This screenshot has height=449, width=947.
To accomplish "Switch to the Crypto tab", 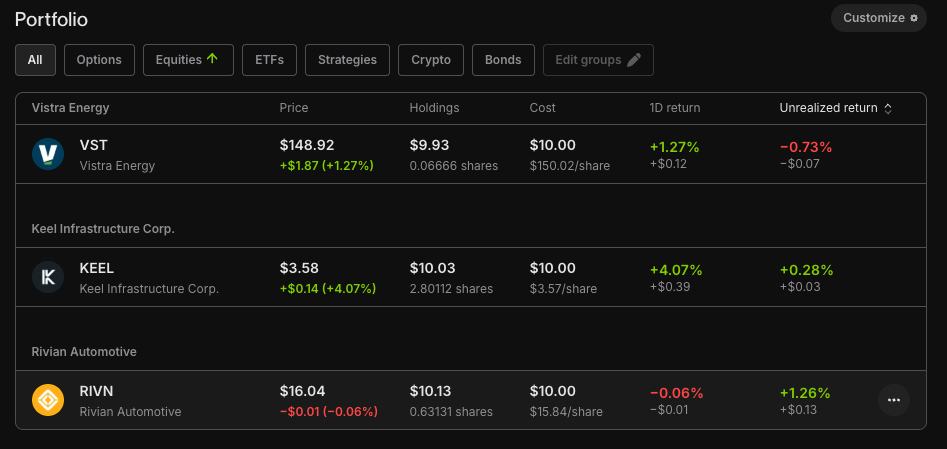I will point(431,60).
